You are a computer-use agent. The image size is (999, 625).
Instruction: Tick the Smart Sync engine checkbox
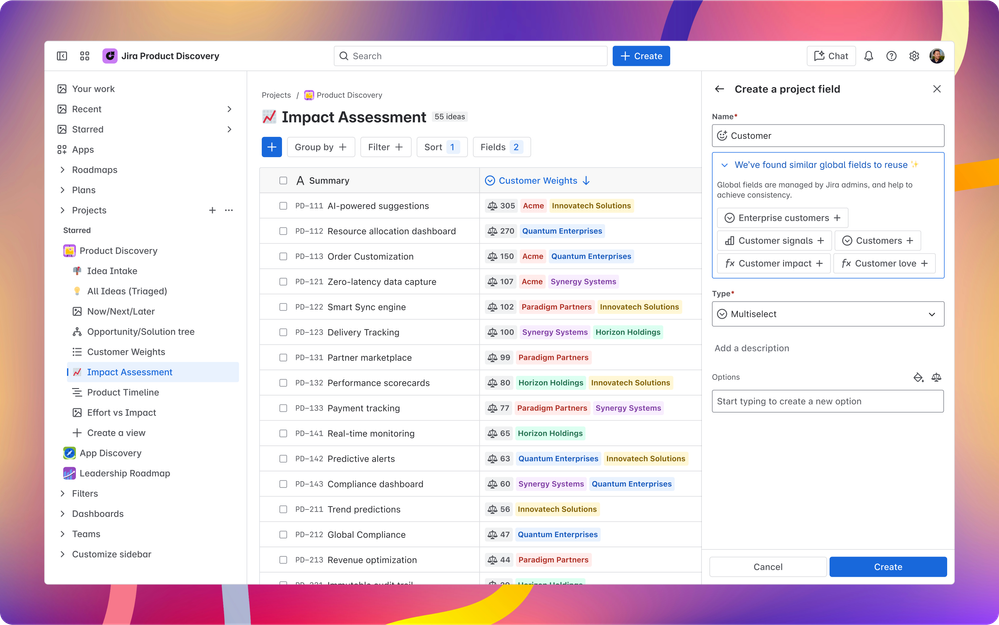(283, 307)
